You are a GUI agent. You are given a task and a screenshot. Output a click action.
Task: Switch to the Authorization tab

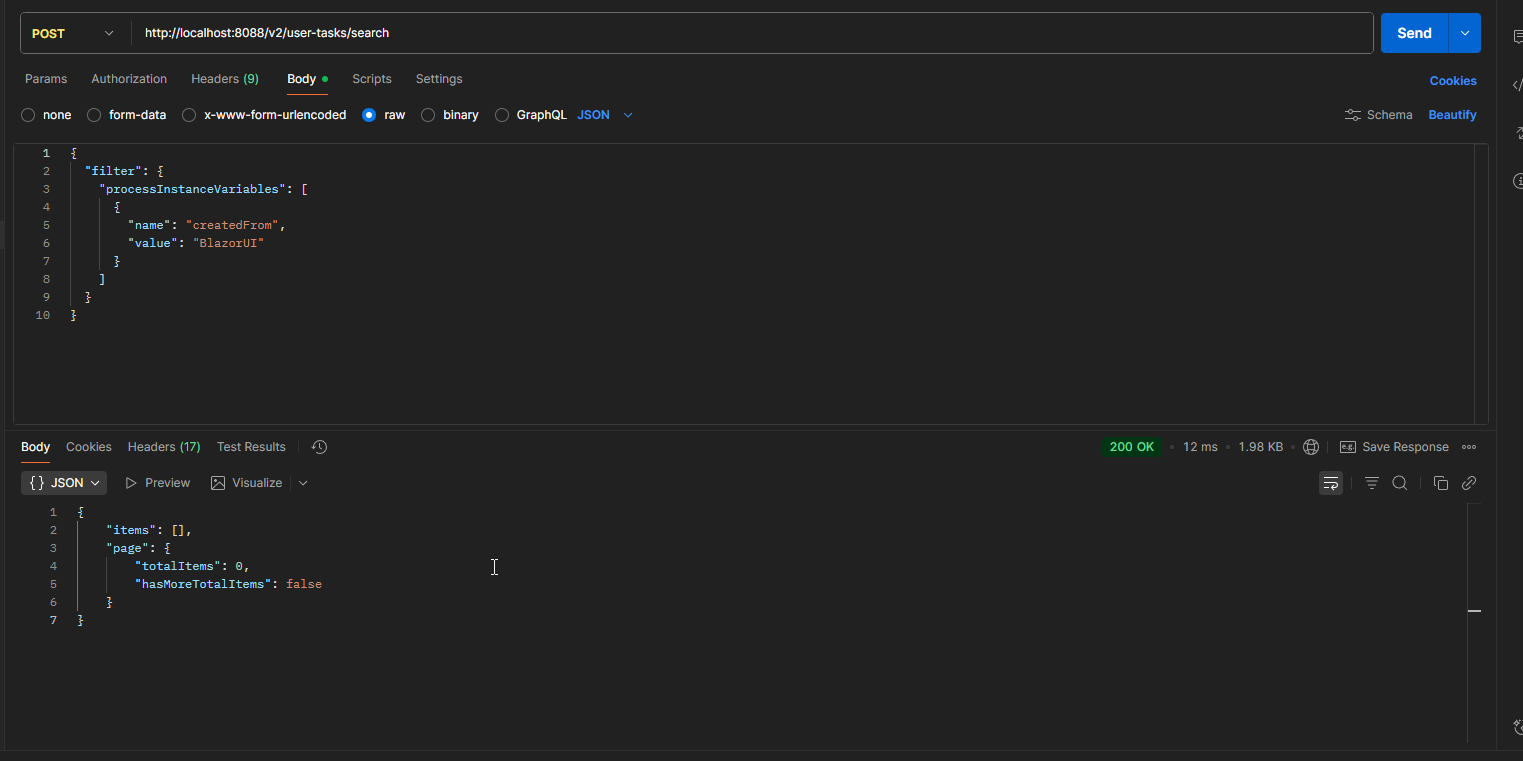pyautogui.click(x=129, y=79)
